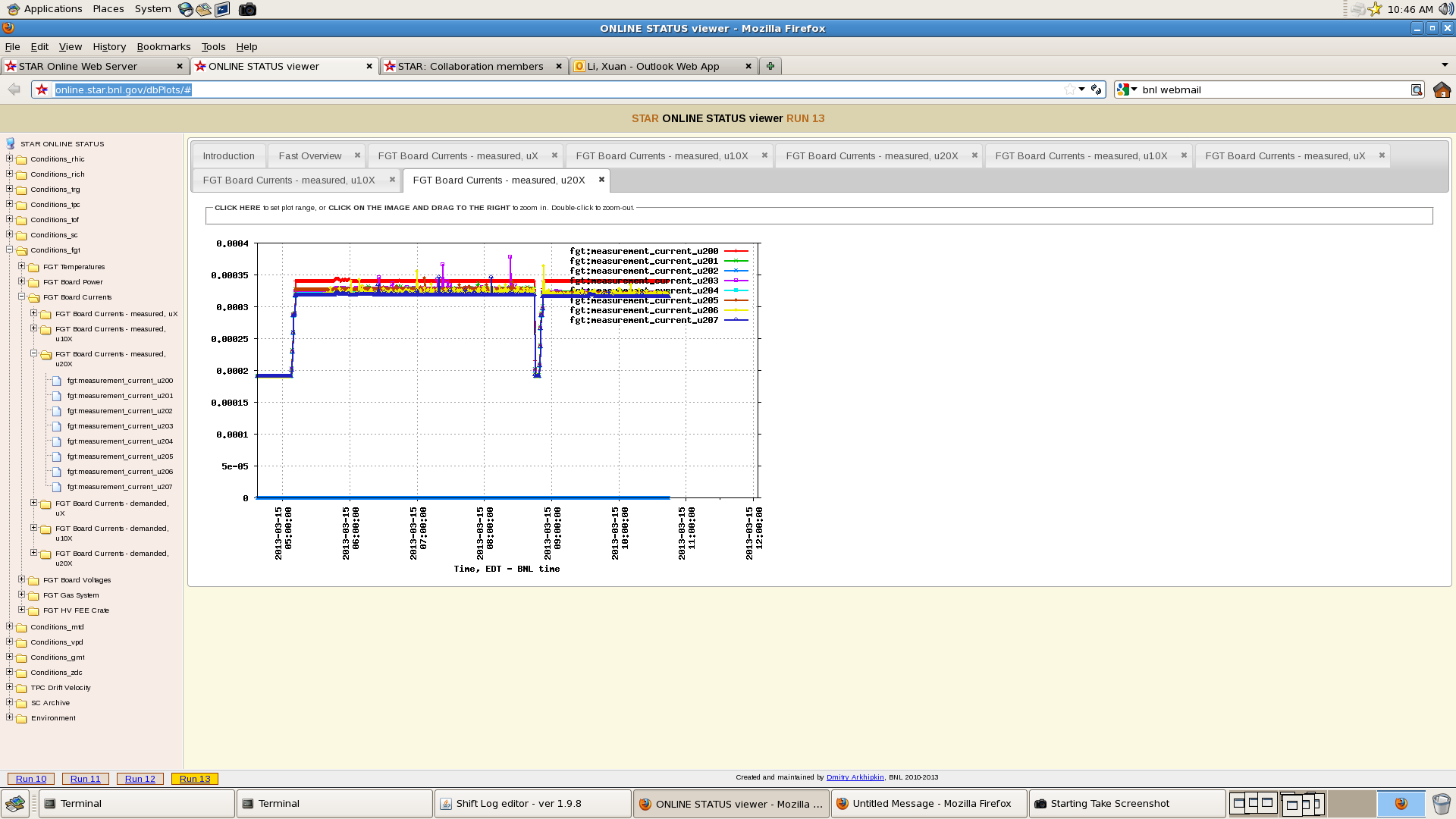The height and width of the screenshot is (819, 1456).
Task: Bookmark this page with the star icon
Action: [1069, 89]
